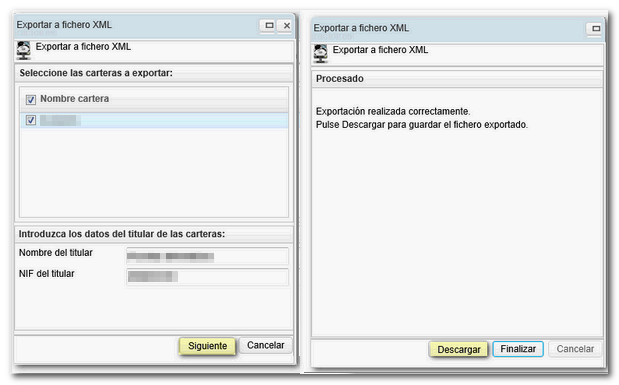Click the left dialog title bar text
The image size is (619, 385).
click(64, 25)
